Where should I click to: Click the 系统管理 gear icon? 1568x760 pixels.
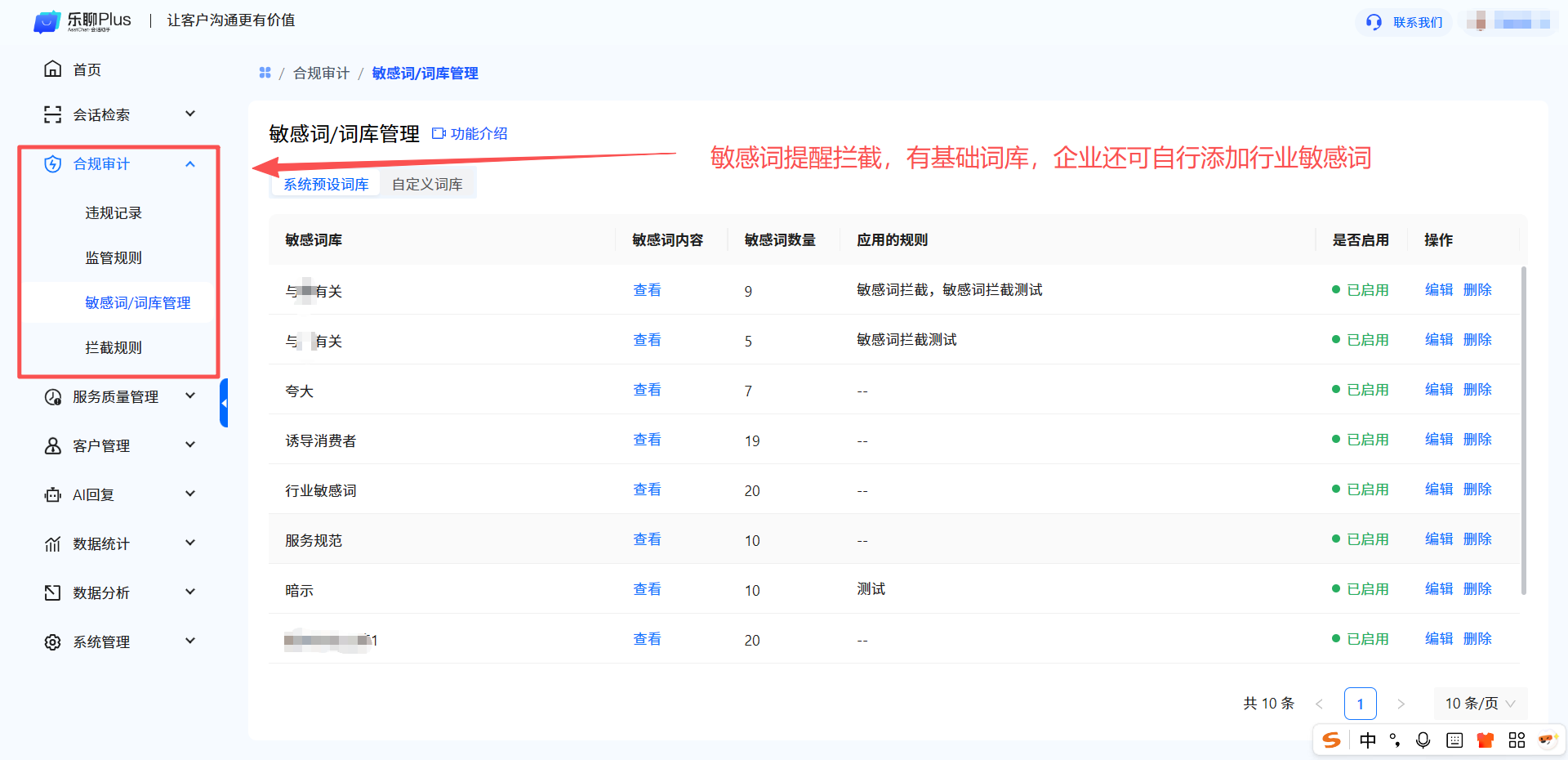[52, 642]
